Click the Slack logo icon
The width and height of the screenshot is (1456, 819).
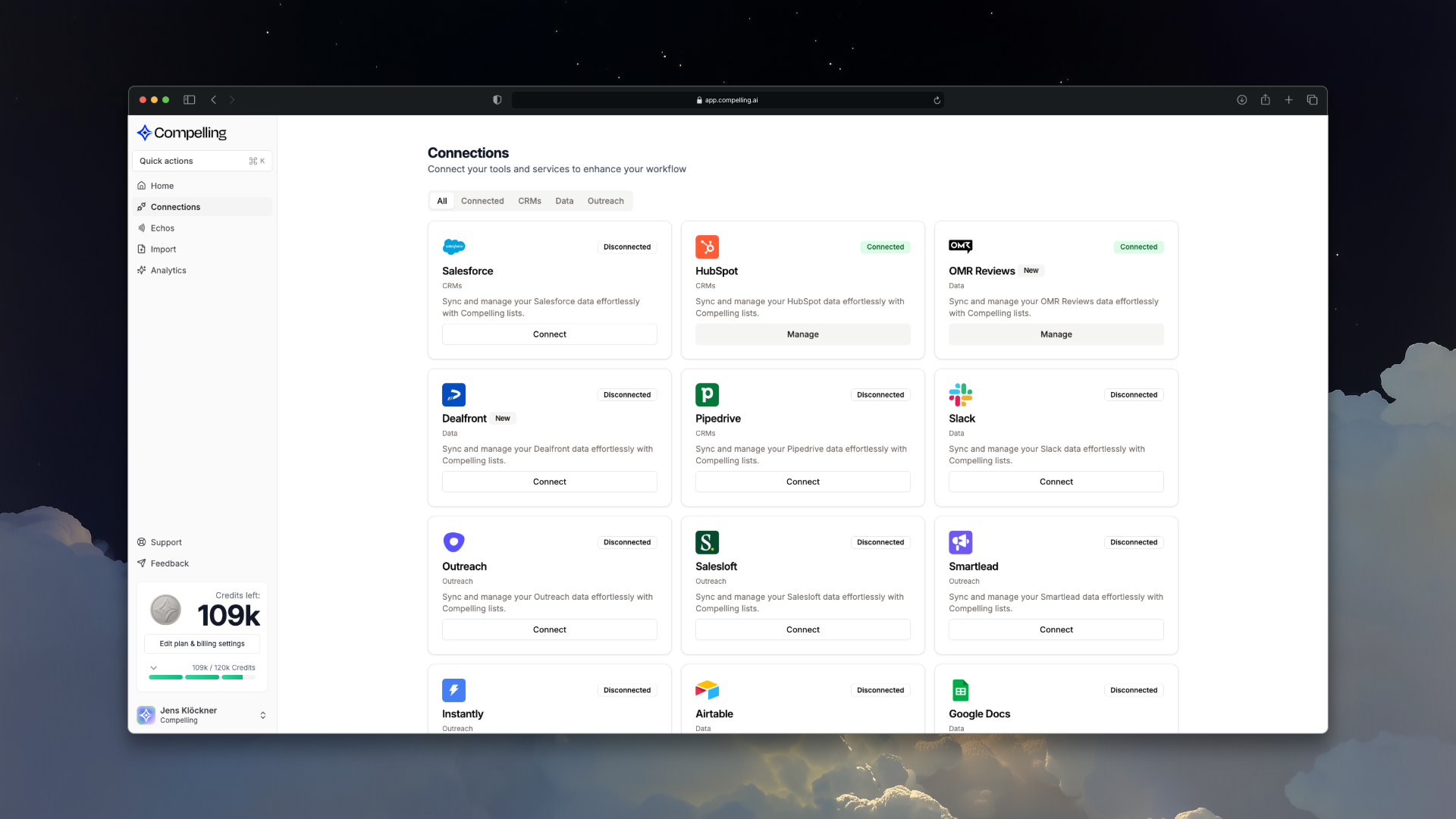pos(960,394)
